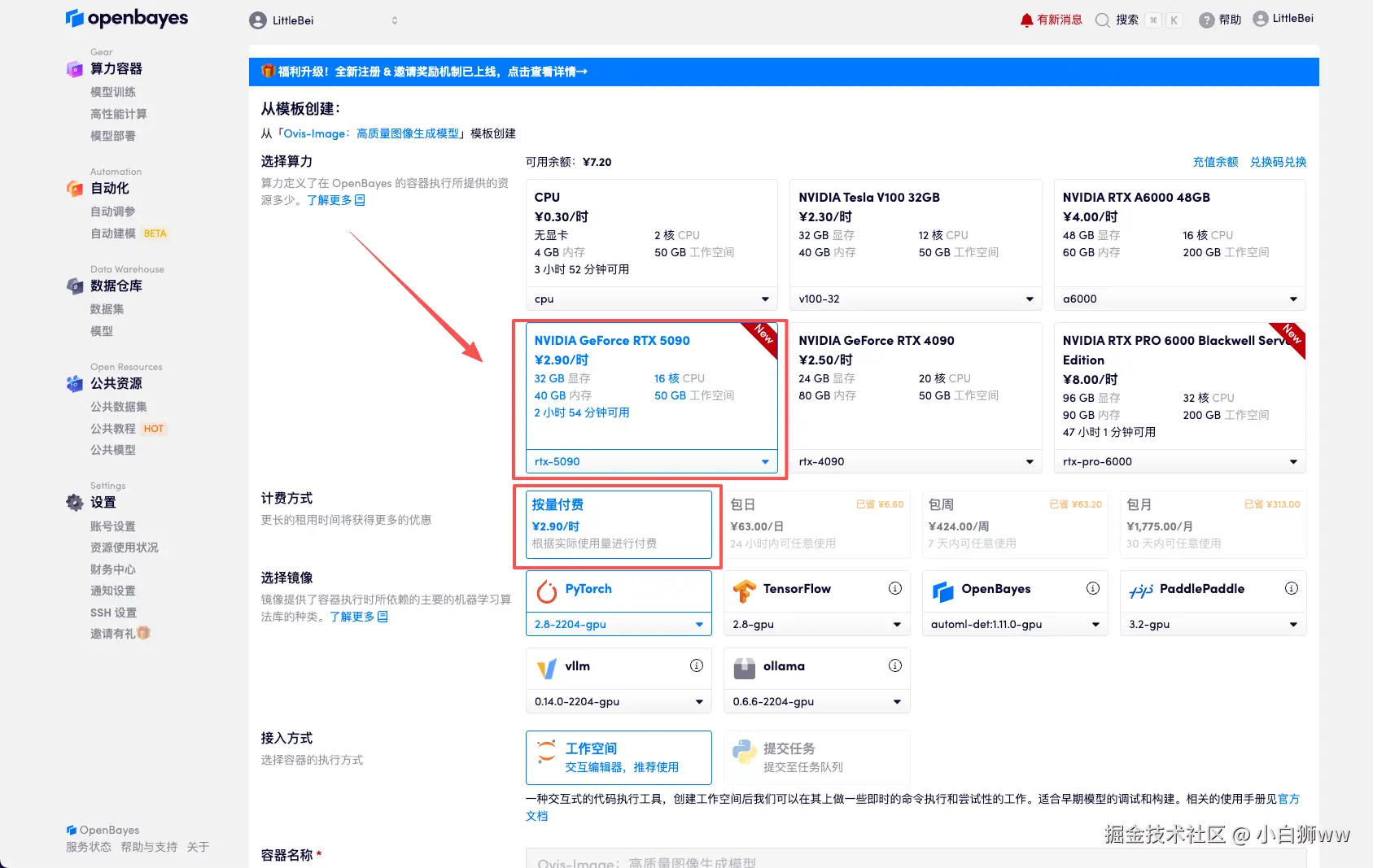Click 了解更多 under 选择算力
The width and height of the screenshot is (1373, 868).
point(335,200)
